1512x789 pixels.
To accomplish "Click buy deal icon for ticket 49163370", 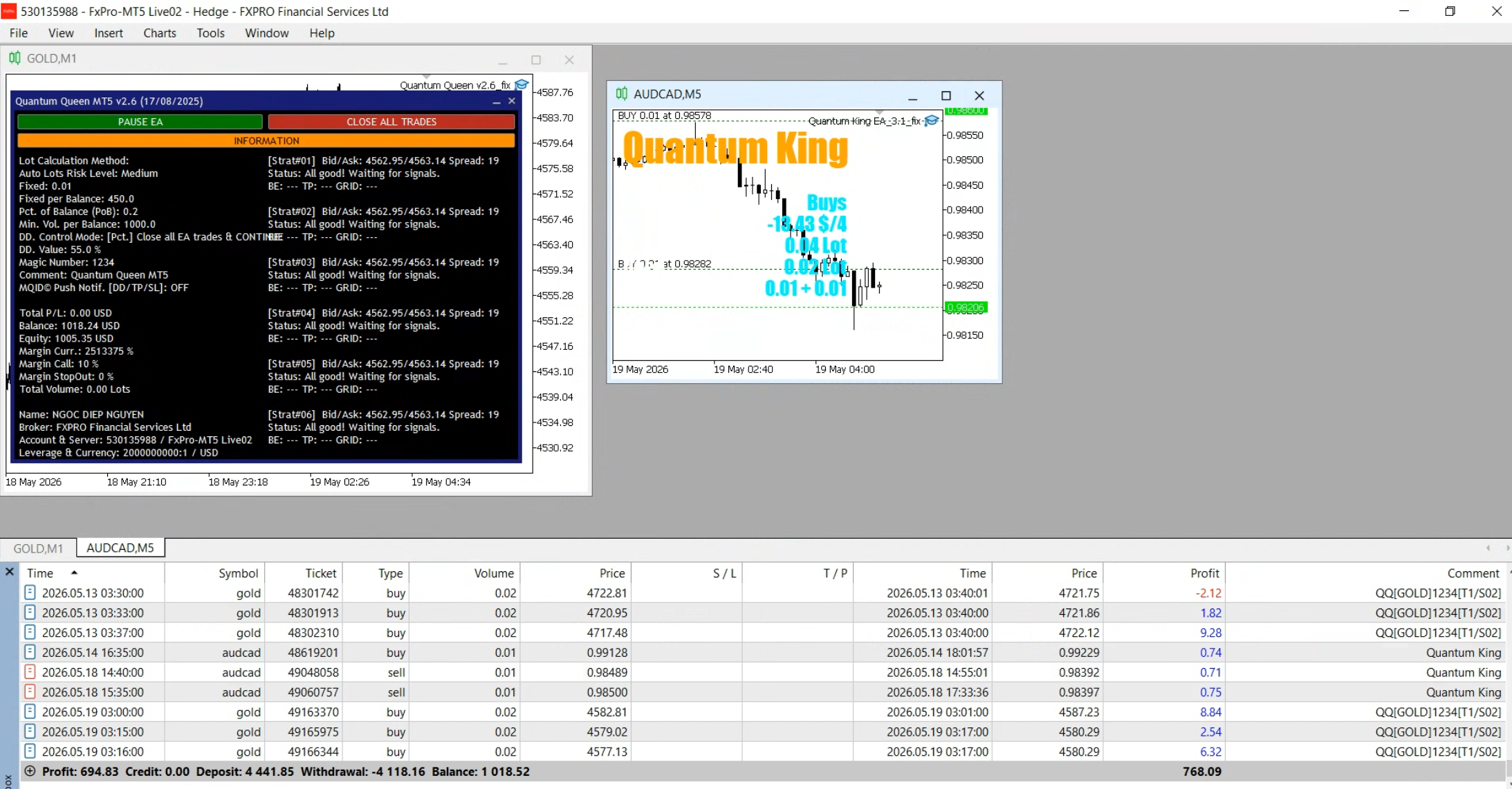I will click(30, 712).
